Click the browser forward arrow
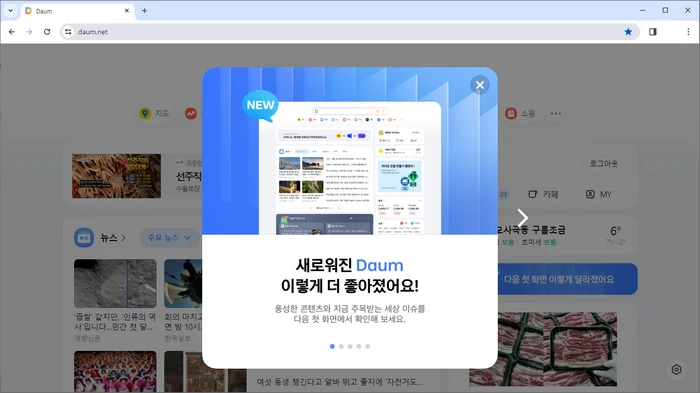Image resolution: width=700 pixels, height=393 pixels. [29, 32]
